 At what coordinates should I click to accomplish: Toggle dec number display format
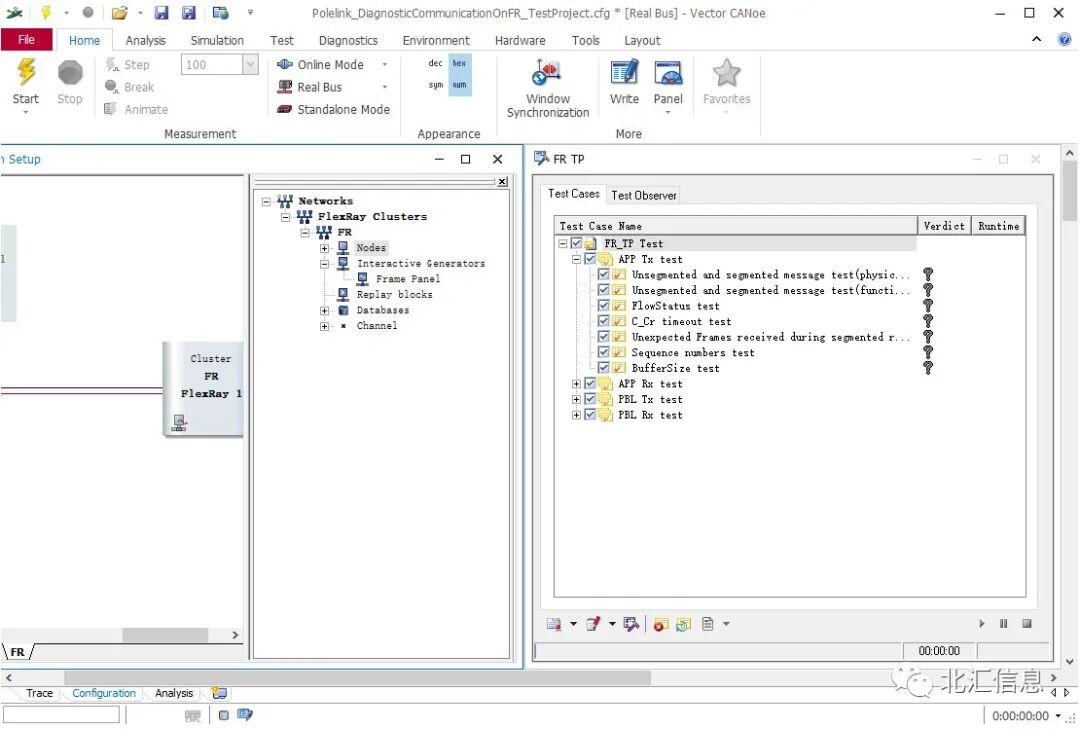(x=435, y=63)
